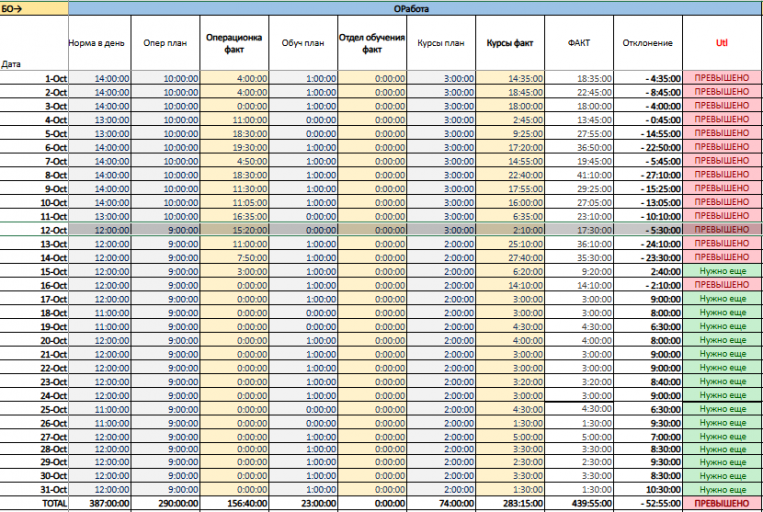The width and height of the screenshot is (763, 512).
Task: Click the red Utl column header
Action: (722, 43)
